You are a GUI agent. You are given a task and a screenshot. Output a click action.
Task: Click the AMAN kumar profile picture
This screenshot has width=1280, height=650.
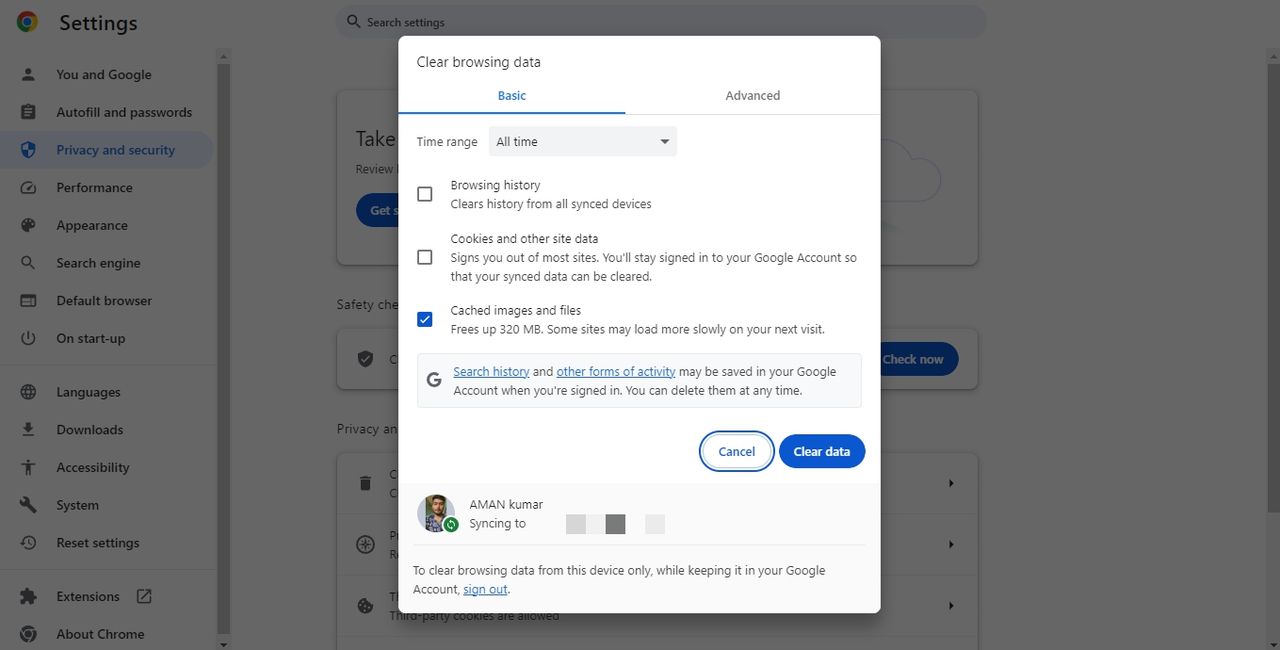(436, 513)
